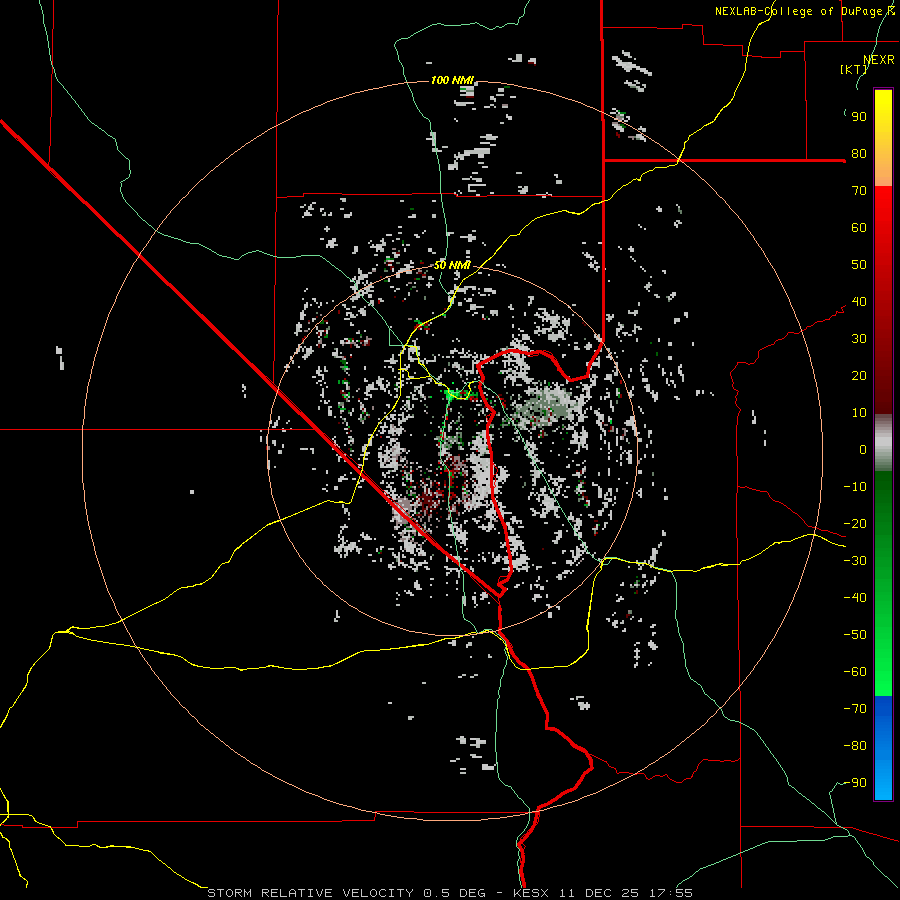Click the 90 value on the velocity scale
The image size is (900, 900).
[x=859, y=117]
